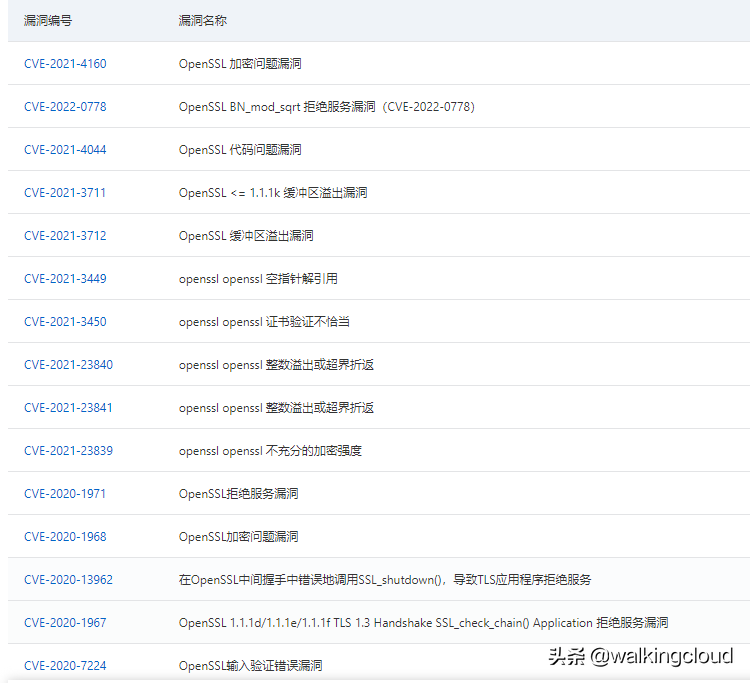Click the 漏洞编号 column header
The width and height of the screenshot is (750, 683).
pos(48,21)
